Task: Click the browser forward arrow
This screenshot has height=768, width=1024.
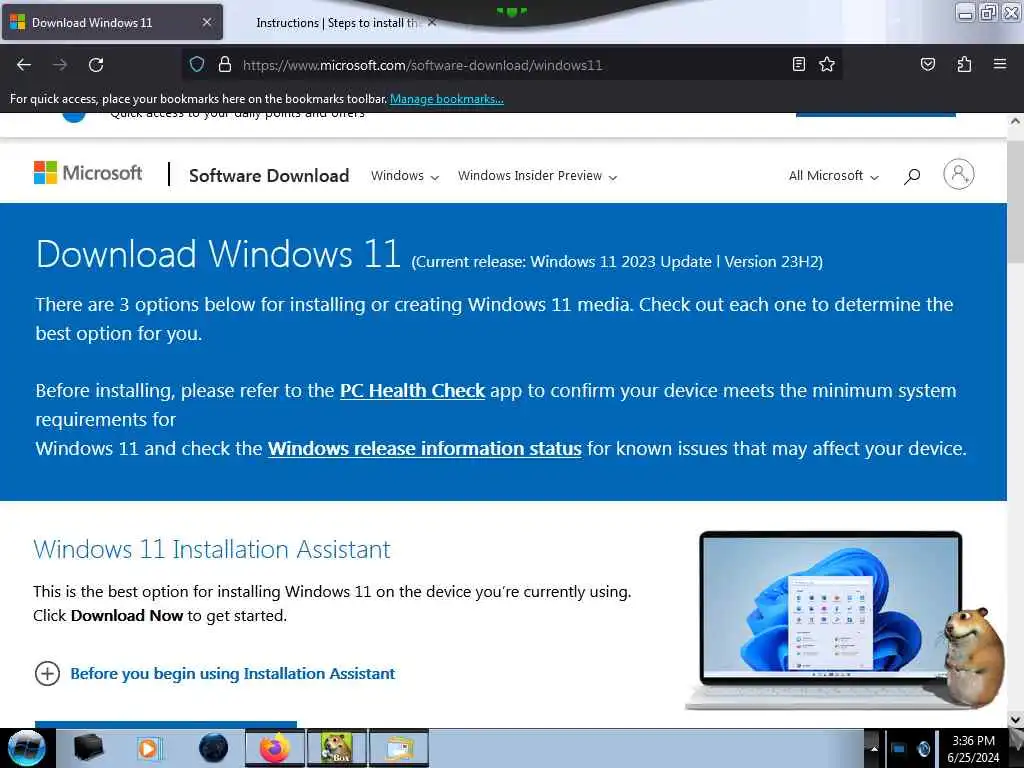Action: 60,65
